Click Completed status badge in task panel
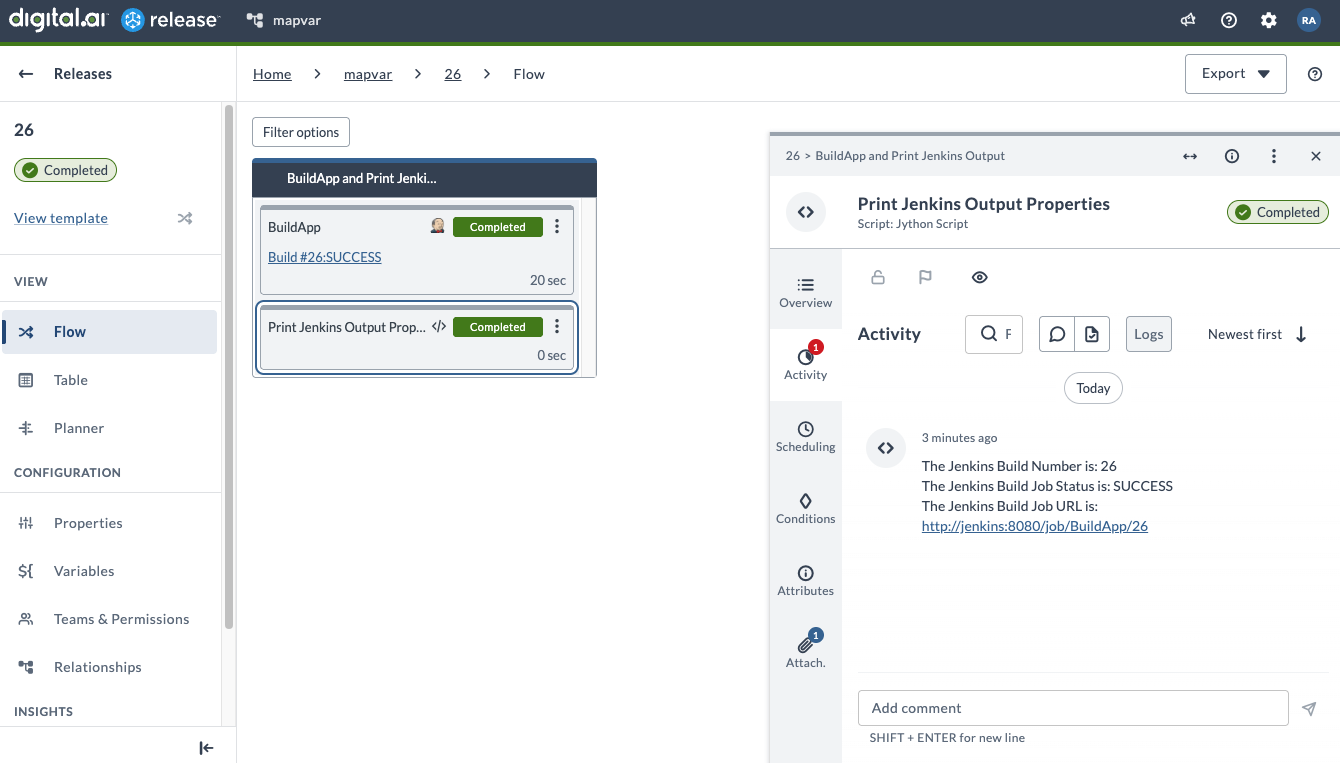 pos(1278,212)
